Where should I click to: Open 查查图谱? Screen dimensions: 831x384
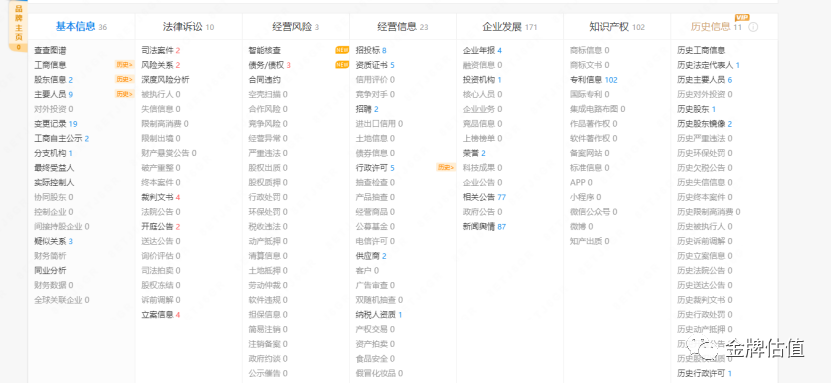tap(50, 51)
